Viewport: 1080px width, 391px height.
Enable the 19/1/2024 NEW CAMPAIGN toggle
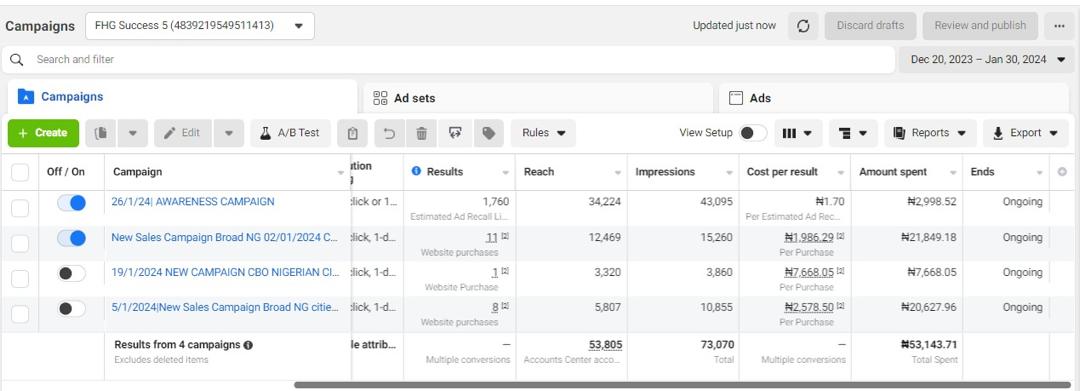(x=72, y=273)
